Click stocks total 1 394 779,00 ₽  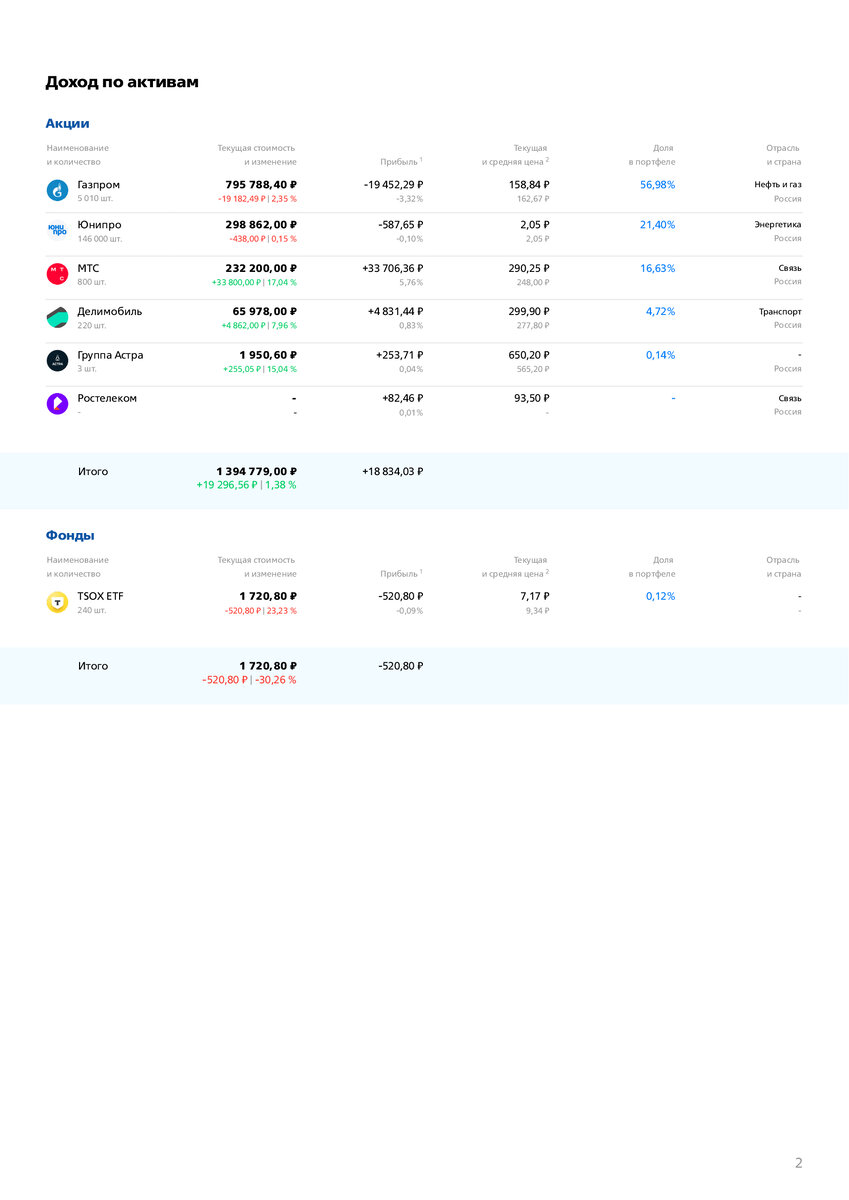tap(256, 471)
